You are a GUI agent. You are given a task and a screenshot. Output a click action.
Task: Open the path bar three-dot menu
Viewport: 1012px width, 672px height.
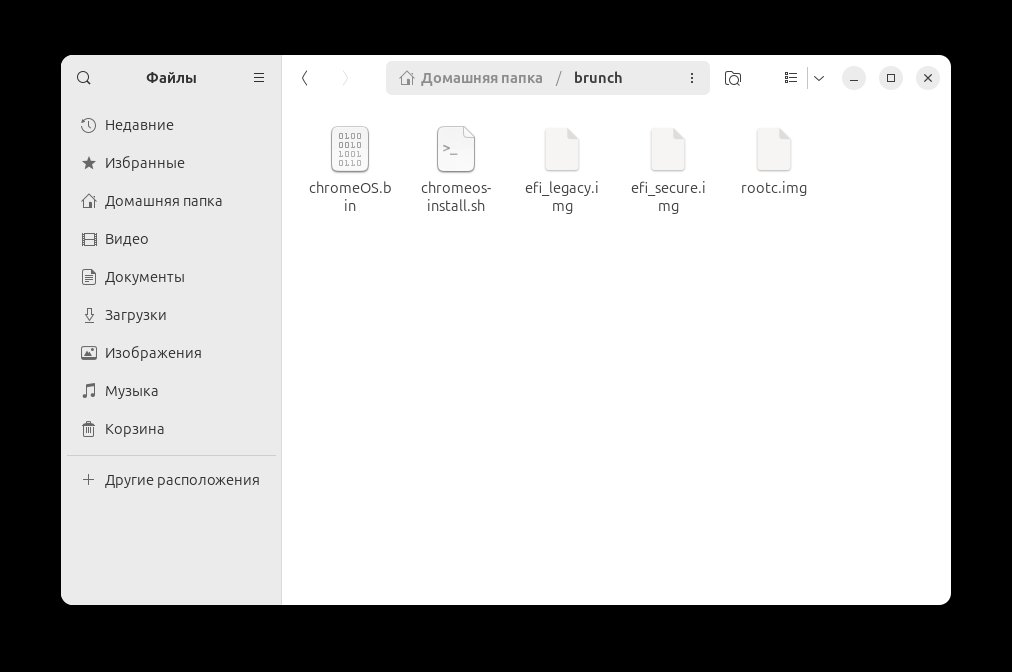pyautogui.click(x=692, y=78)
